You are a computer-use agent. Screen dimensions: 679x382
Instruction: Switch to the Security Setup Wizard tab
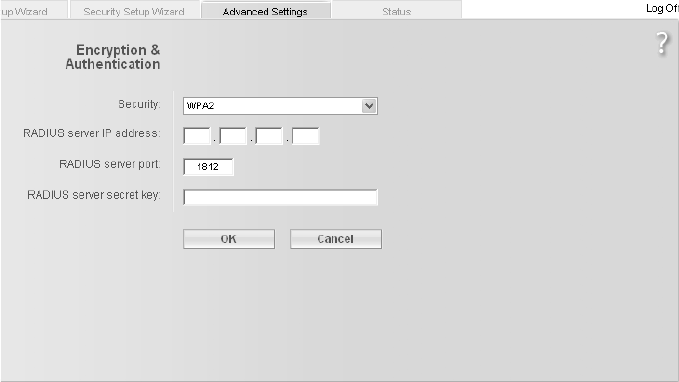pyautogui.click(x=134, y=10)
